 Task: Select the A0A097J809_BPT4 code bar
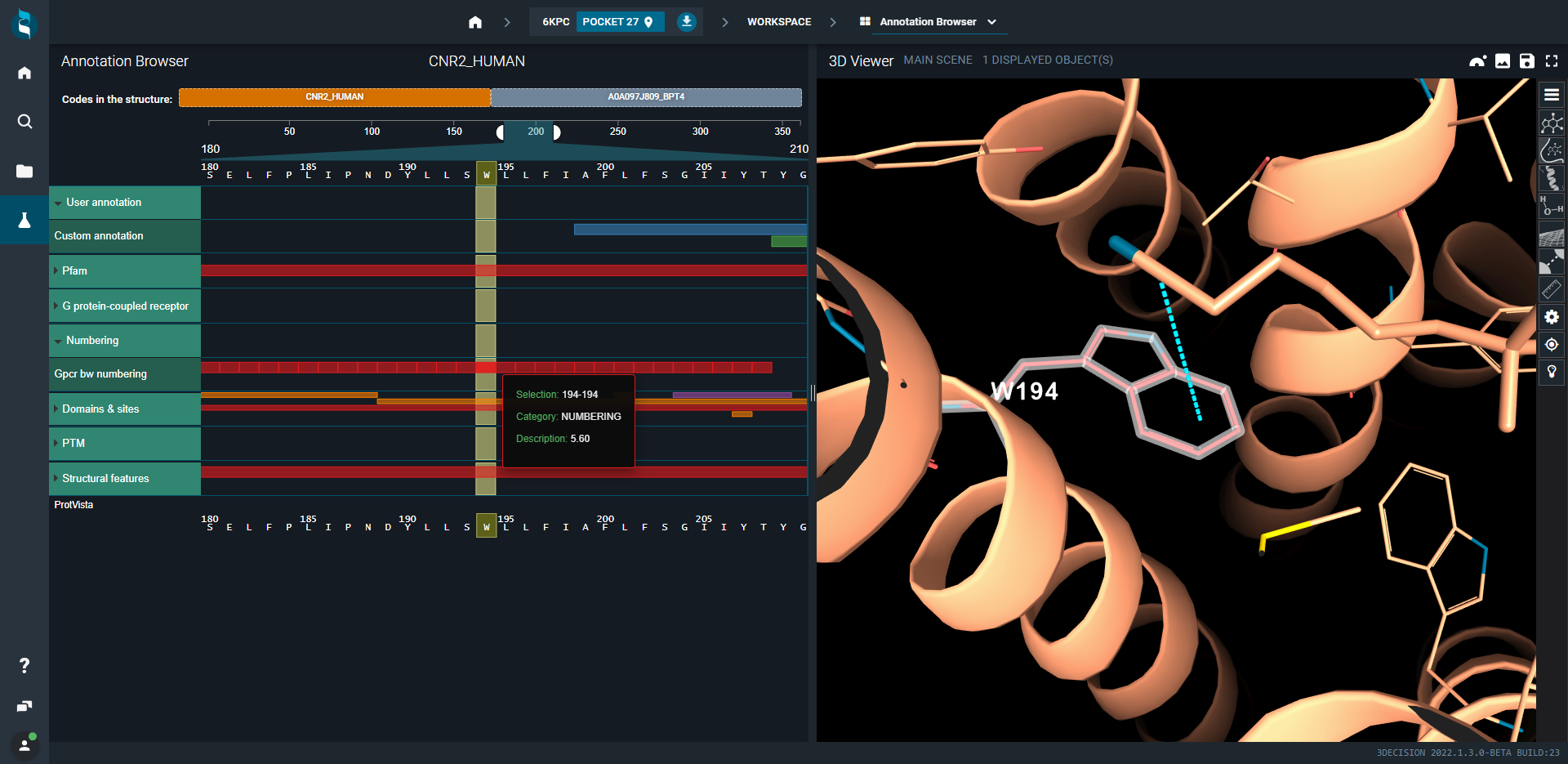click(x=646, y=97)
